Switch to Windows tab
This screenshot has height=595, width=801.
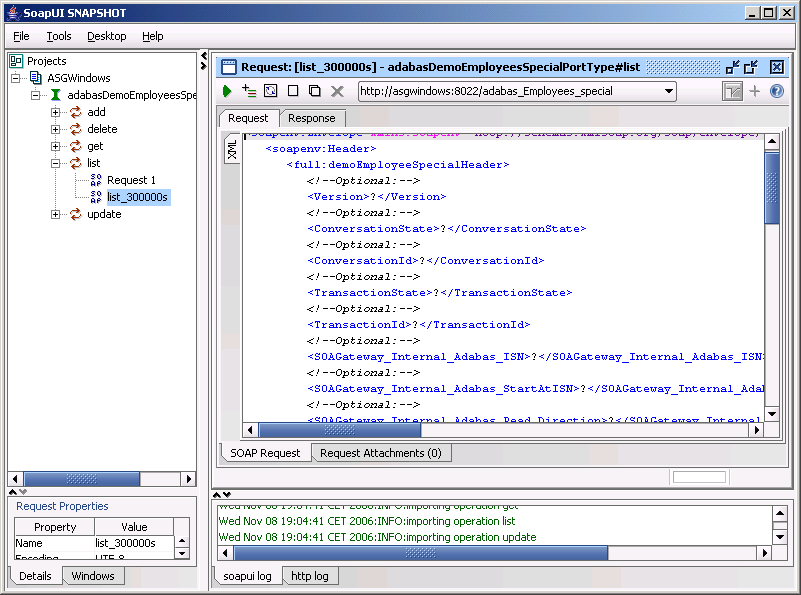click(x=93, y=576)
